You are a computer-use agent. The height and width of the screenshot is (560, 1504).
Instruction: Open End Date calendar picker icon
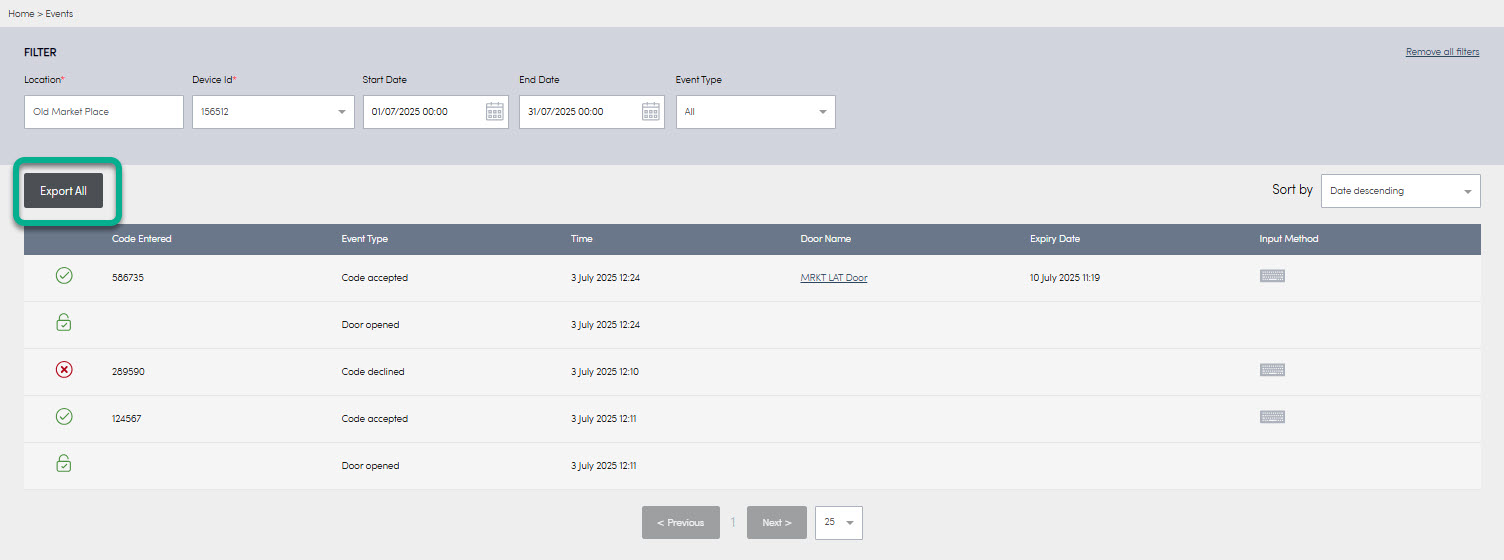click(x=651, y=111)
